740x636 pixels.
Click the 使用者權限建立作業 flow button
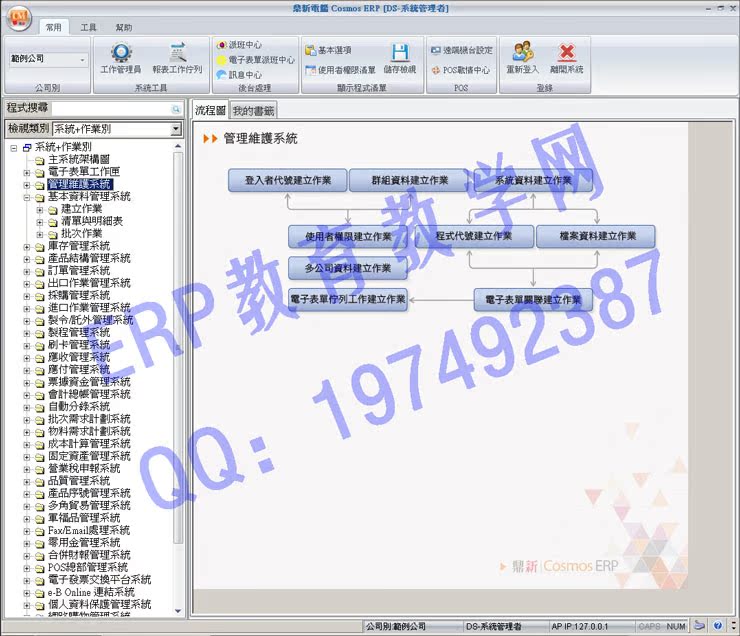348,236
